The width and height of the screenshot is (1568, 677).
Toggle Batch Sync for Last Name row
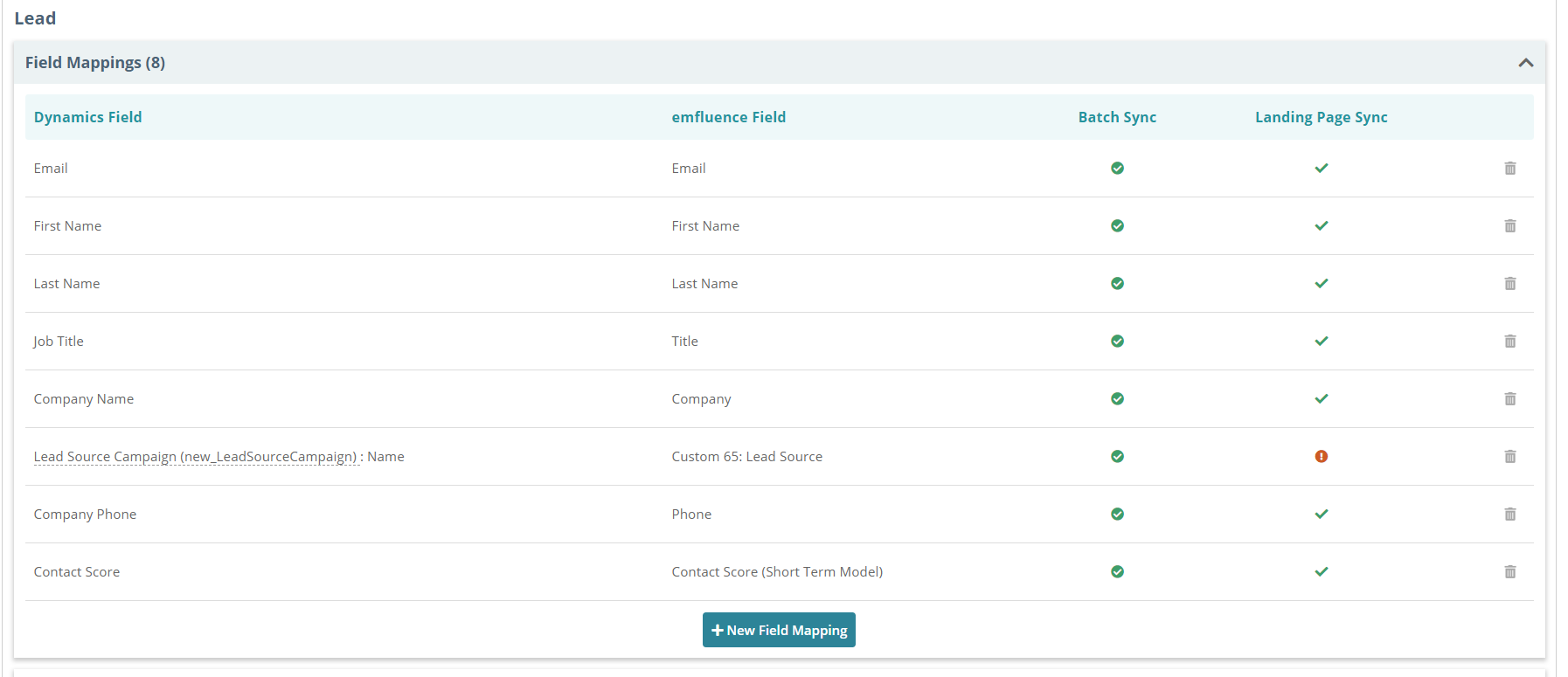coord(1117,283)
